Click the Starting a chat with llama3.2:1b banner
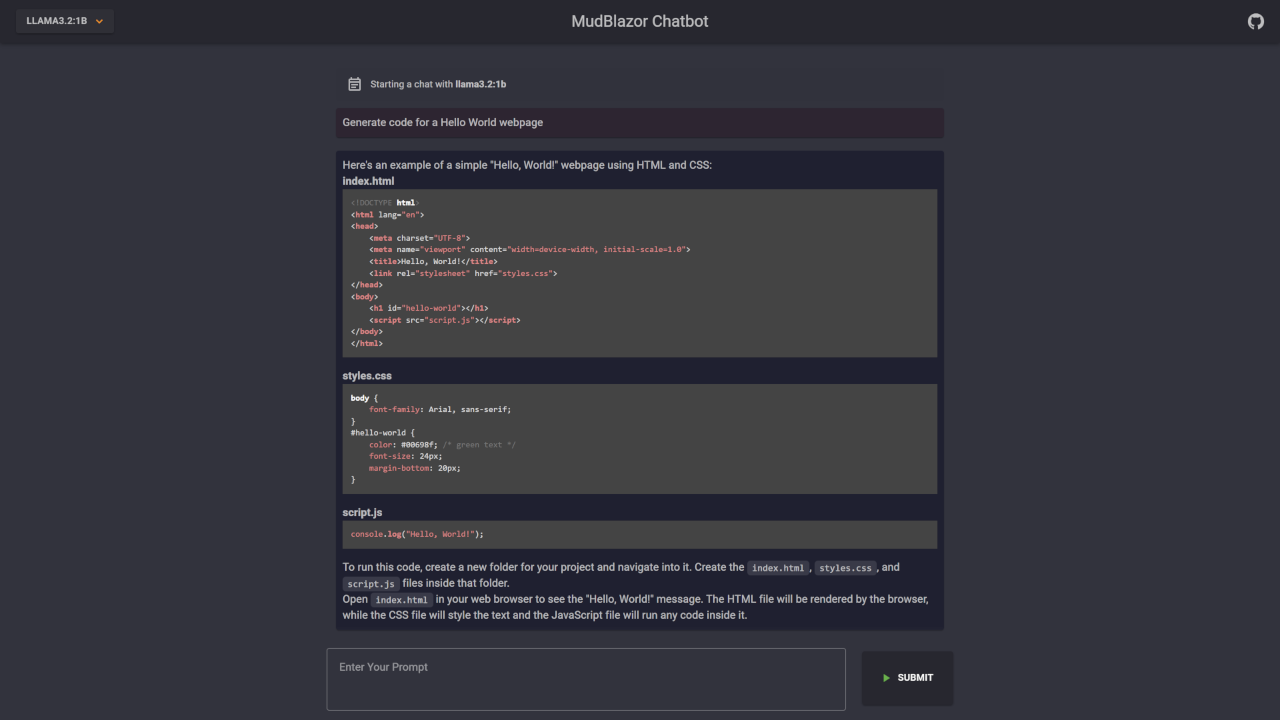1280x720 pixels. (x=640, y=84)
